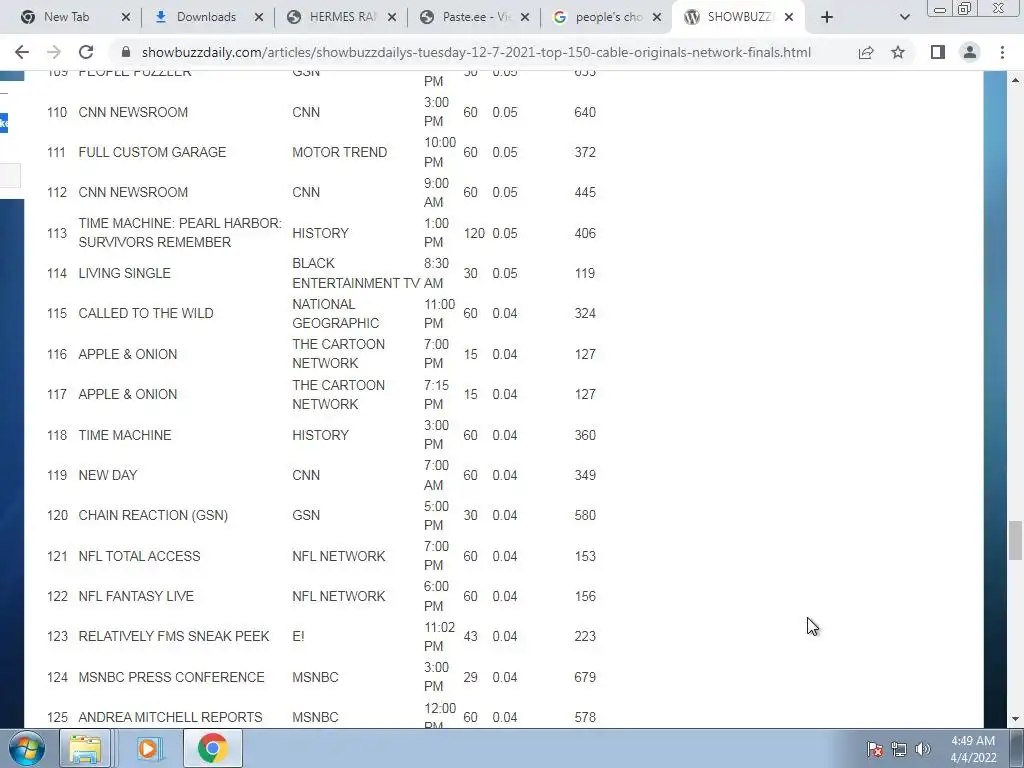1024x768 pixels.
Task: Open Action Center flag tray icon
Action: (875, 749)
